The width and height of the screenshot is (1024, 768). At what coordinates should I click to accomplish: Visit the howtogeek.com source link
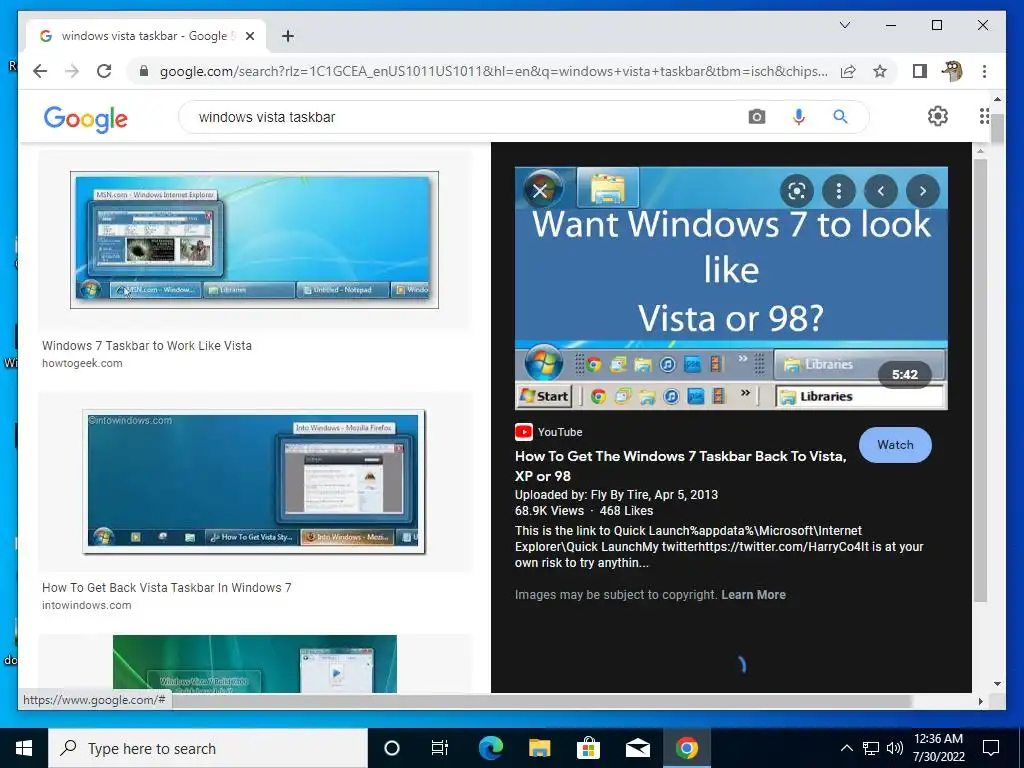pyautogui.click(x=82, y=363)
